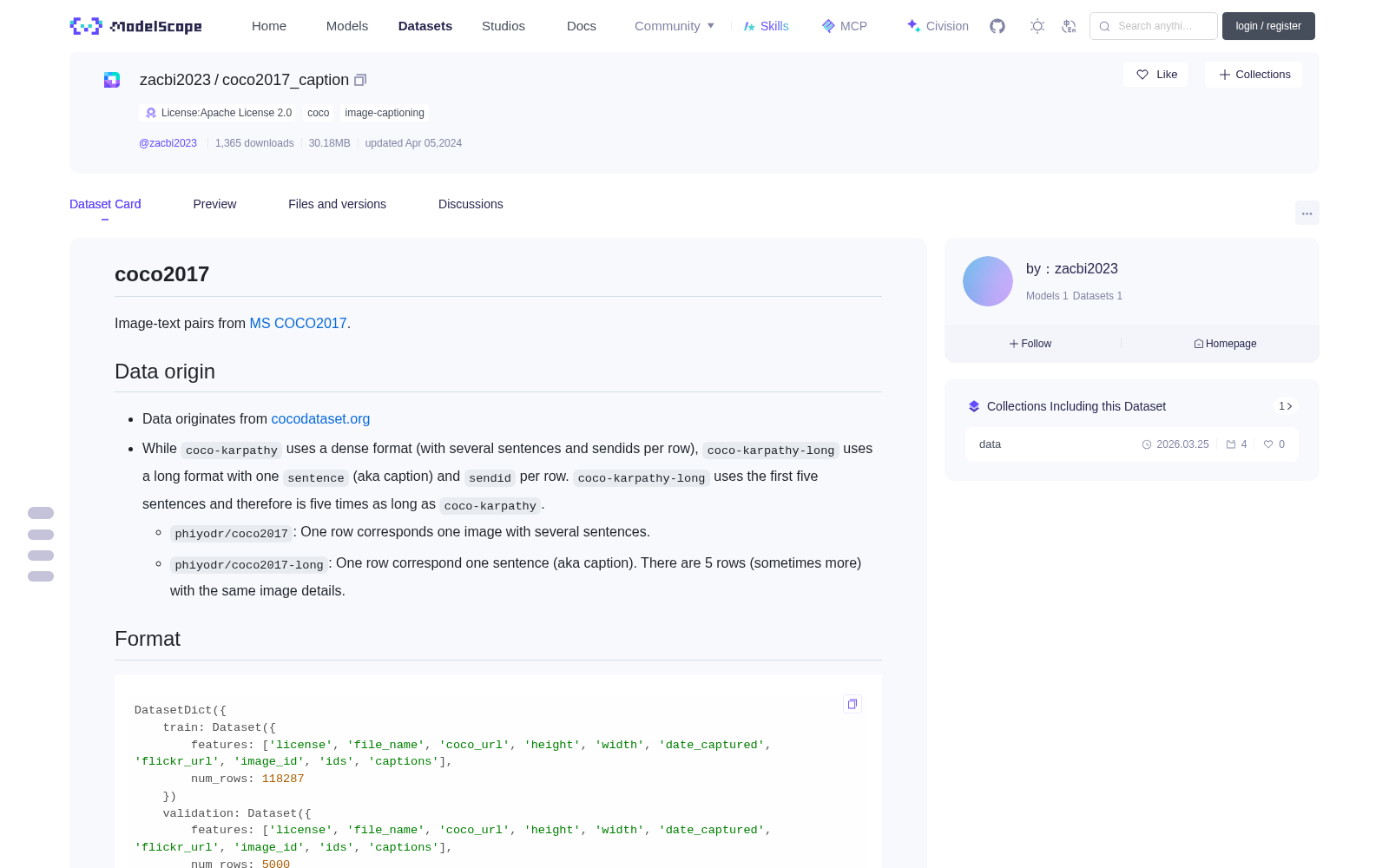Open Datasets in navigation bar

point(425,26)
